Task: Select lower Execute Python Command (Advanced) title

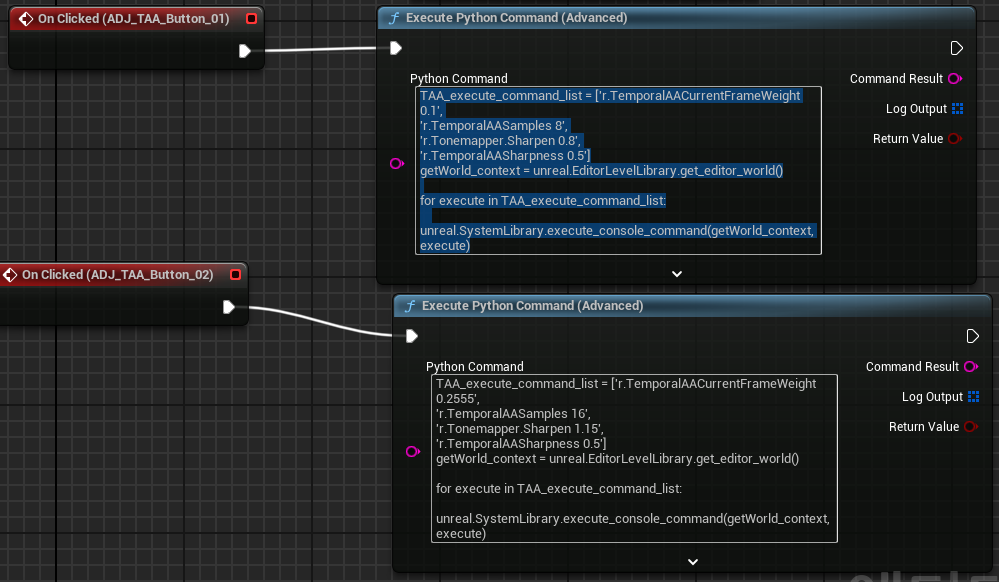Action: [533, 306]
